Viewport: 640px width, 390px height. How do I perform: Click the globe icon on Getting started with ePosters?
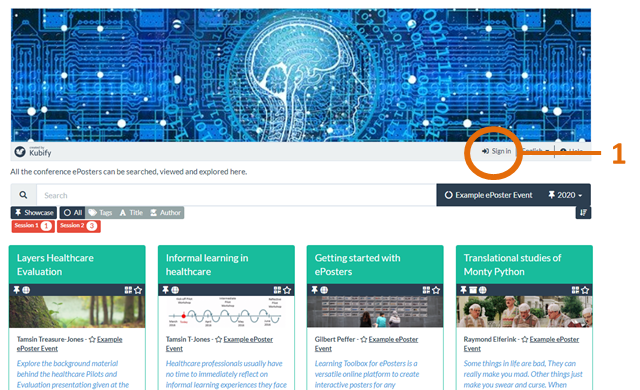pyautogui.click(x=324, y=290)
